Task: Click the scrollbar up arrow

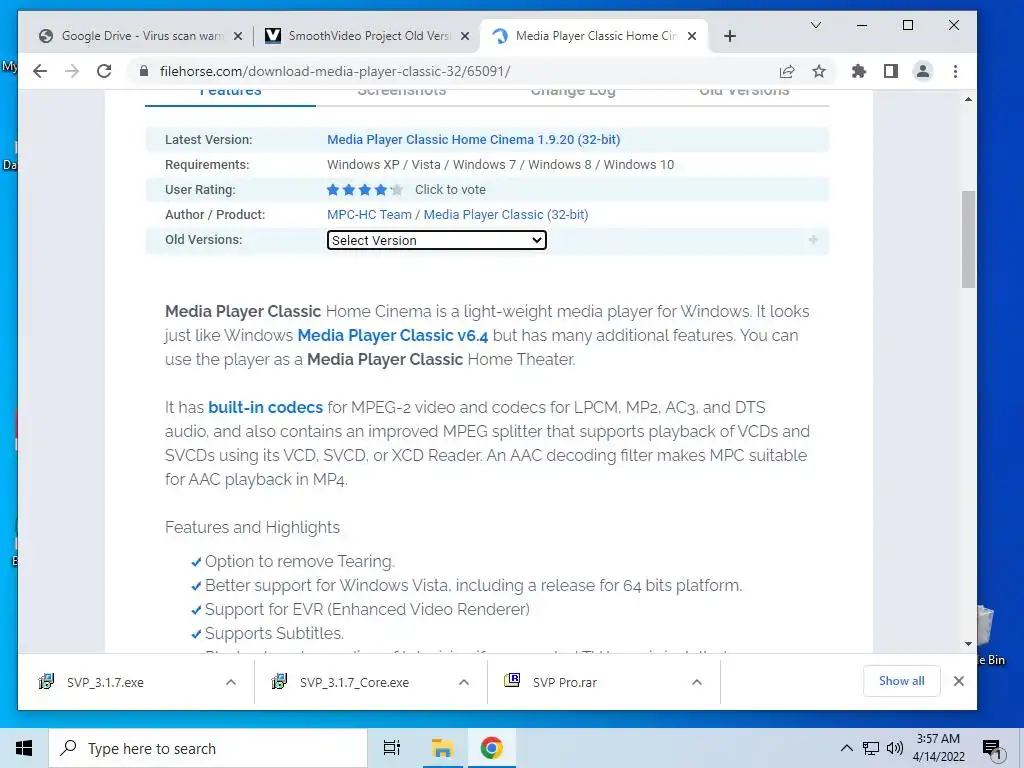Action: (968, 99)
